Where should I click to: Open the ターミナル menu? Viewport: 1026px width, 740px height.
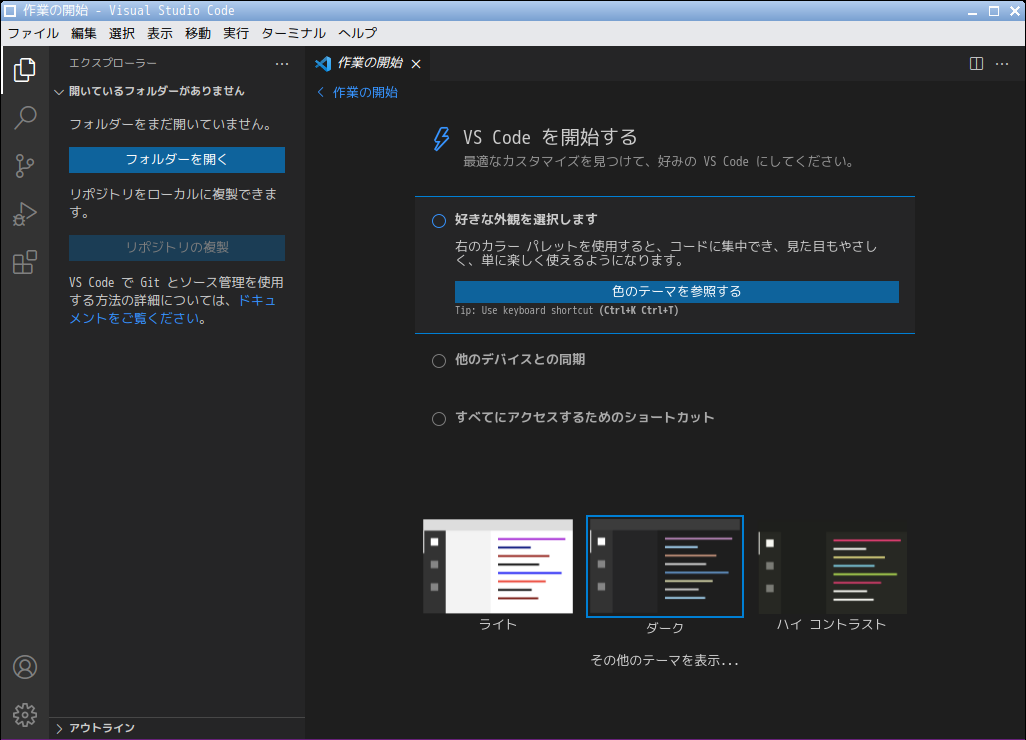293,33
